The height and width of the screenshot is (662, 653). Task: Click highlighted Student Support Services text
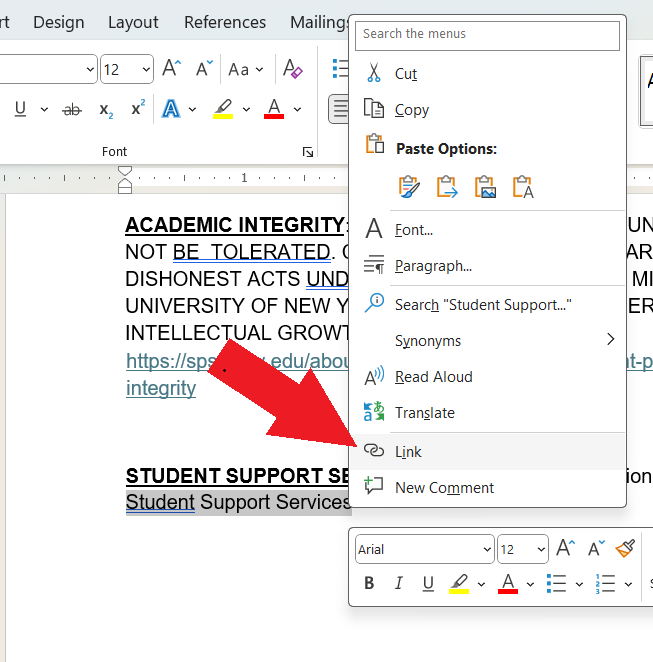(238, 502)
